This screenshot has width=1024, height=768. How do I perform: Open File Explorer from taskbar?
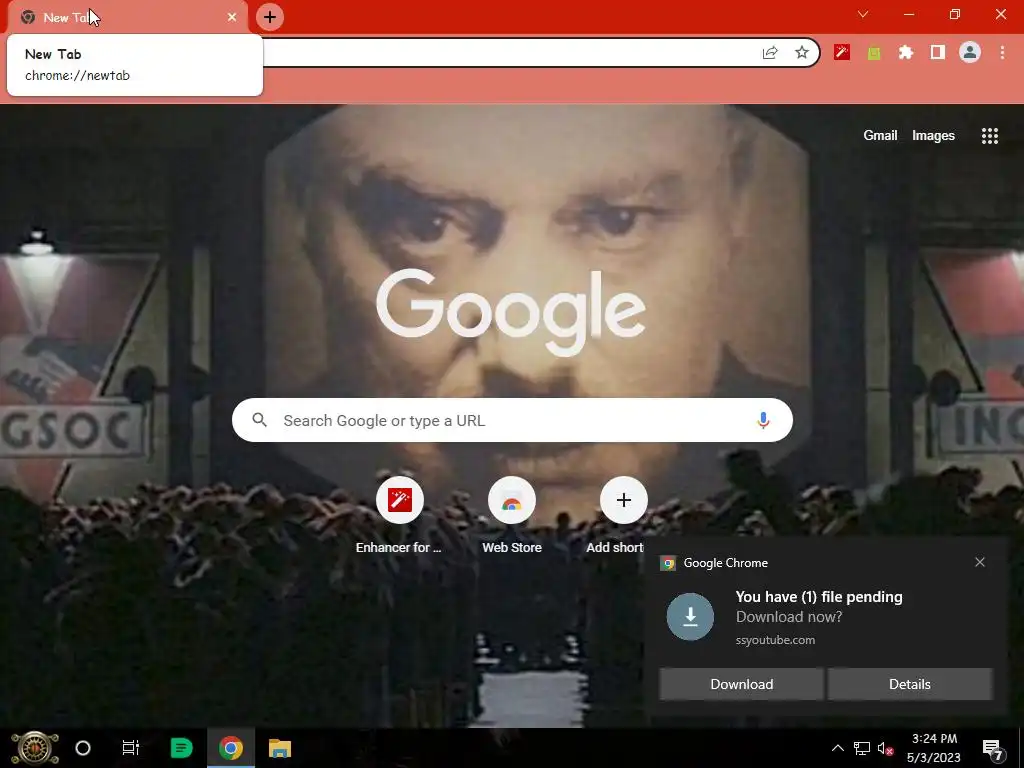(x=280, y=748)
